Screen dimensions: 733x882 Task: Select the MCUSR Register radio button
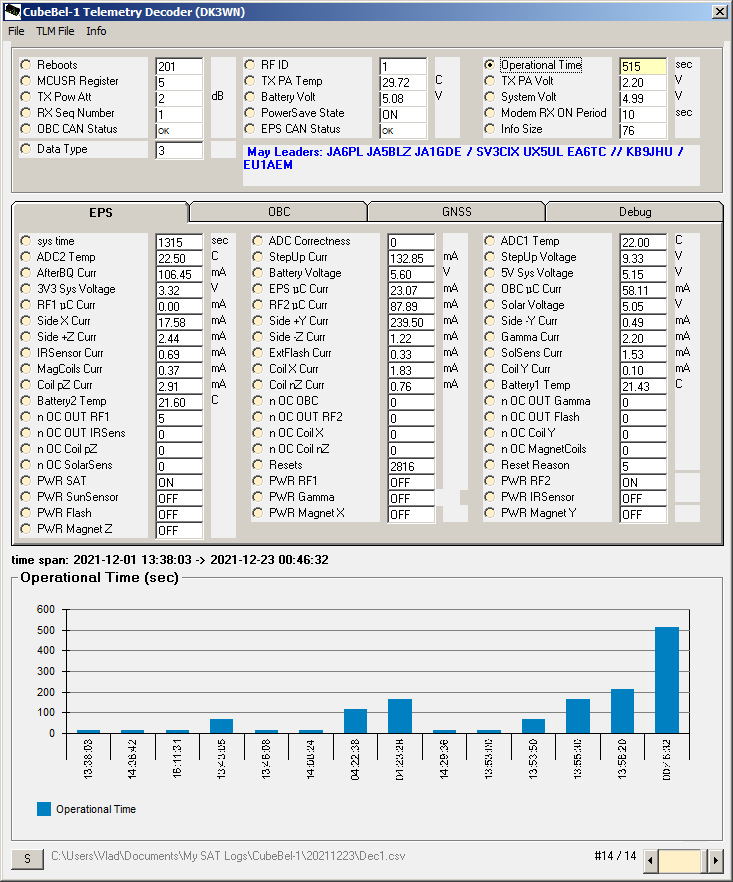26,81
